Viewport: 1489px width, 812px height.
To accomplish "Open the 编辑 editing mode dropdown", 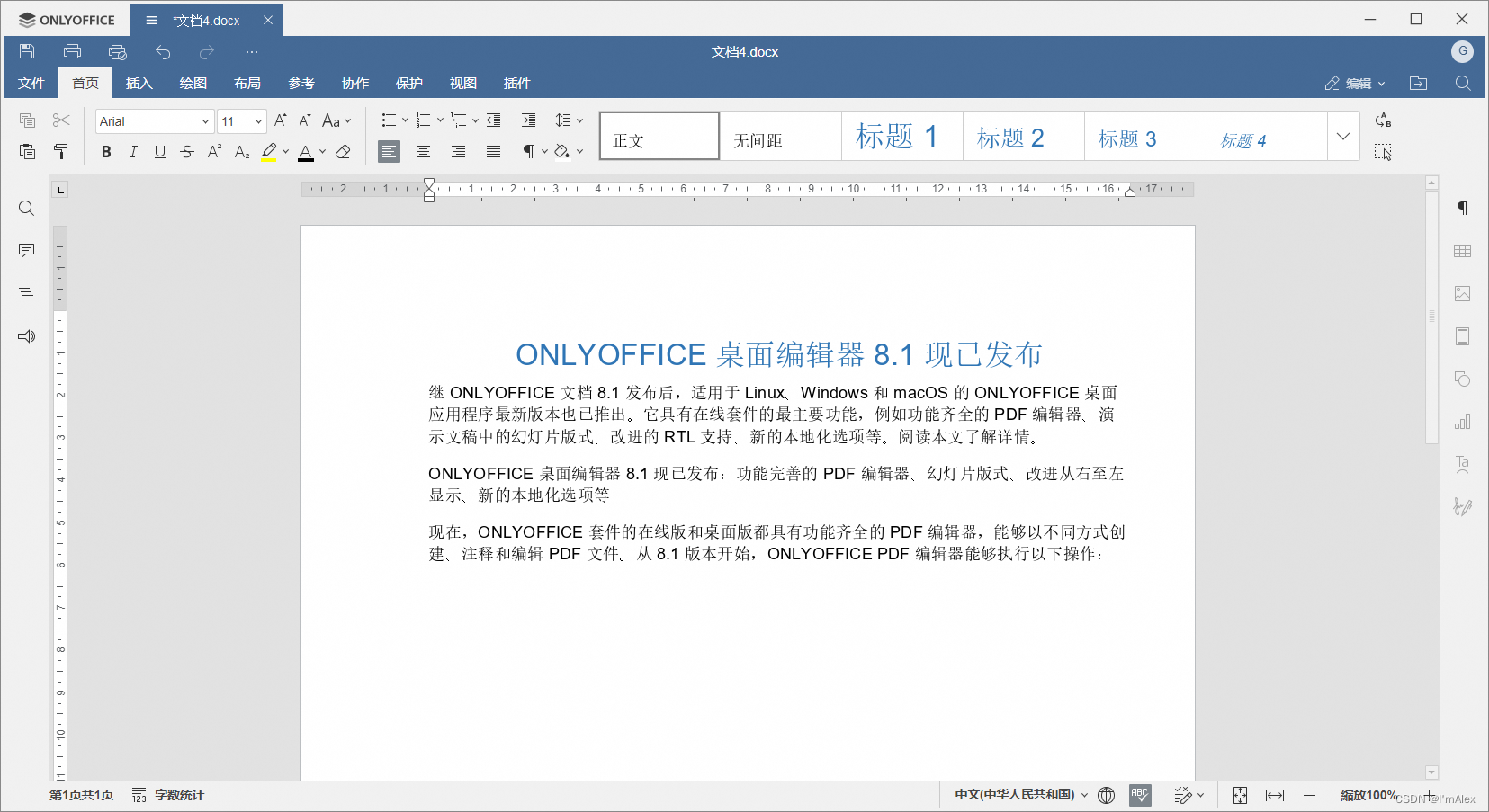I will coord(1355,83).
